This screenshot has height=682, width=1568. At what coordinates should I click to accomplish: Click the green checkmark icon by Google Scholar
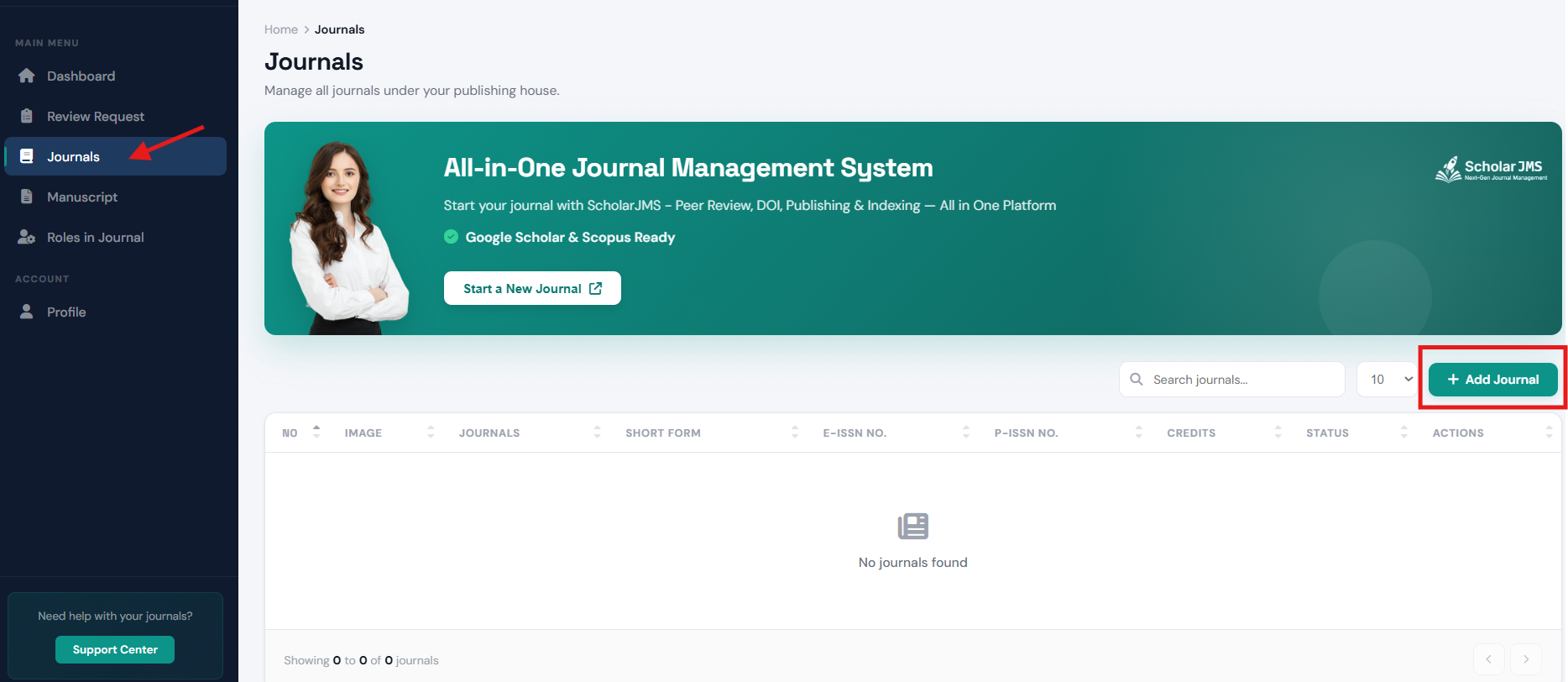click(451, 237)
